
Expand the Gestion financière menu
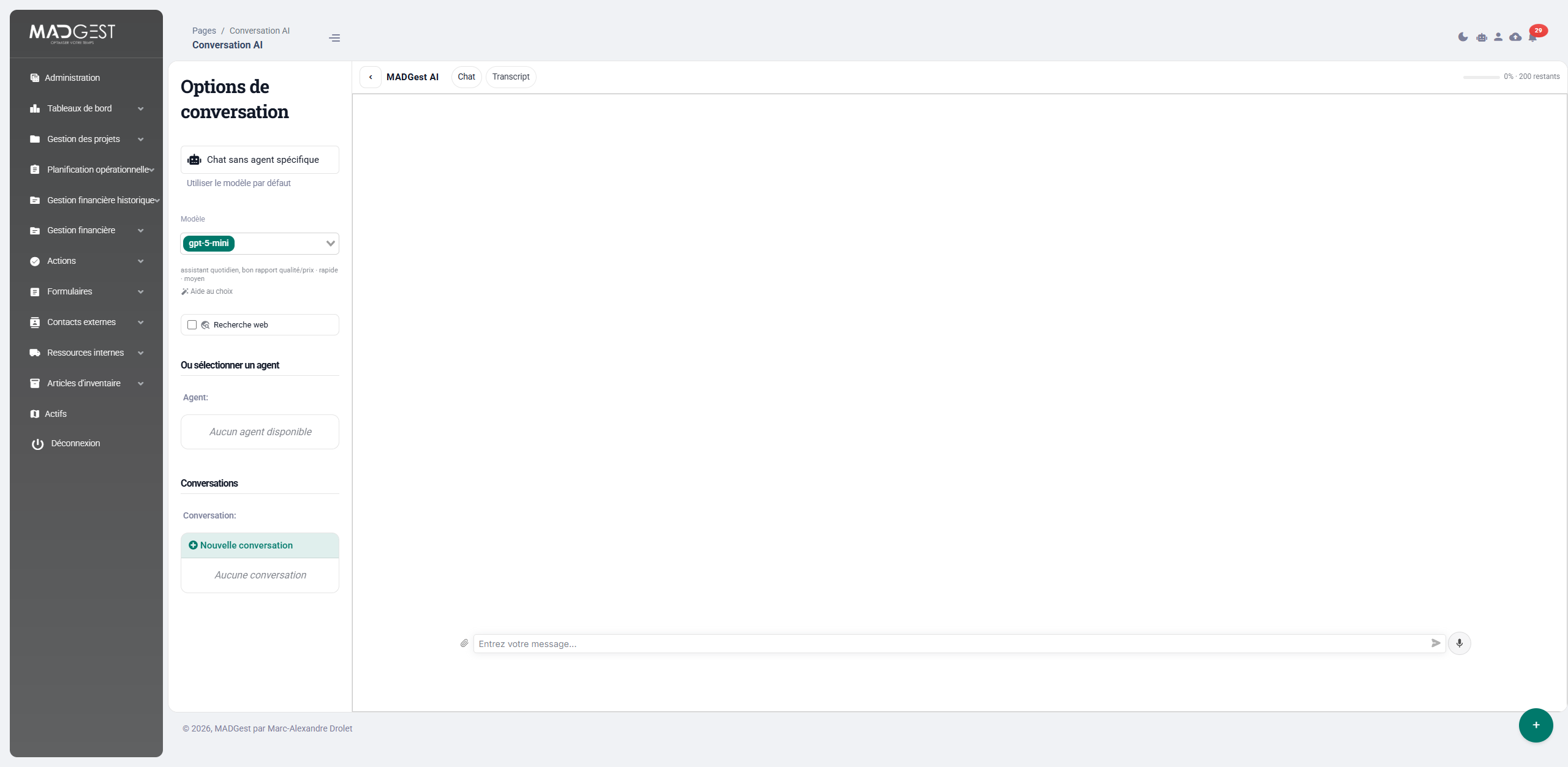coord(86,230)
